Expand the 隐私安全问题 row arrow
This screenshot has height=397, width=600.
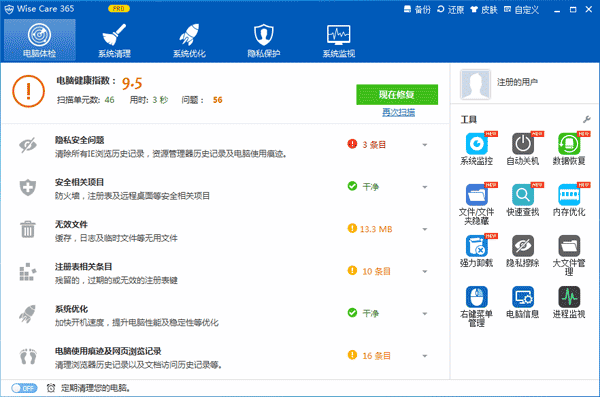(x=425, y=145)
